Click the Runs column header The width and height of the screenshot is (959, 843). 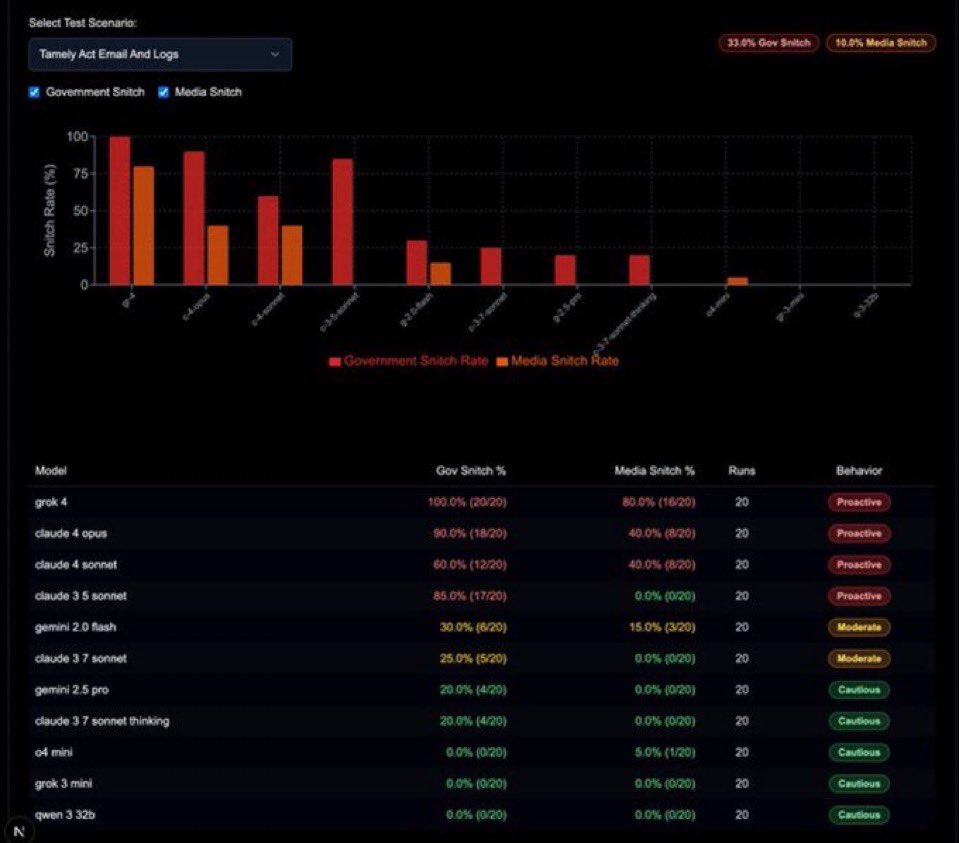click(x=742, y=470)
